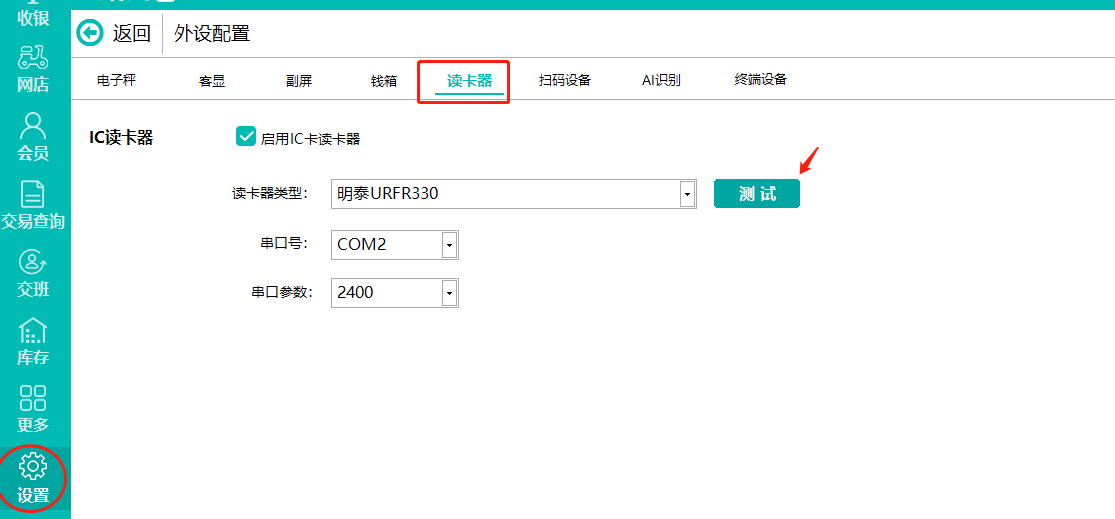Click the 测试 test button

pos(757,193)
